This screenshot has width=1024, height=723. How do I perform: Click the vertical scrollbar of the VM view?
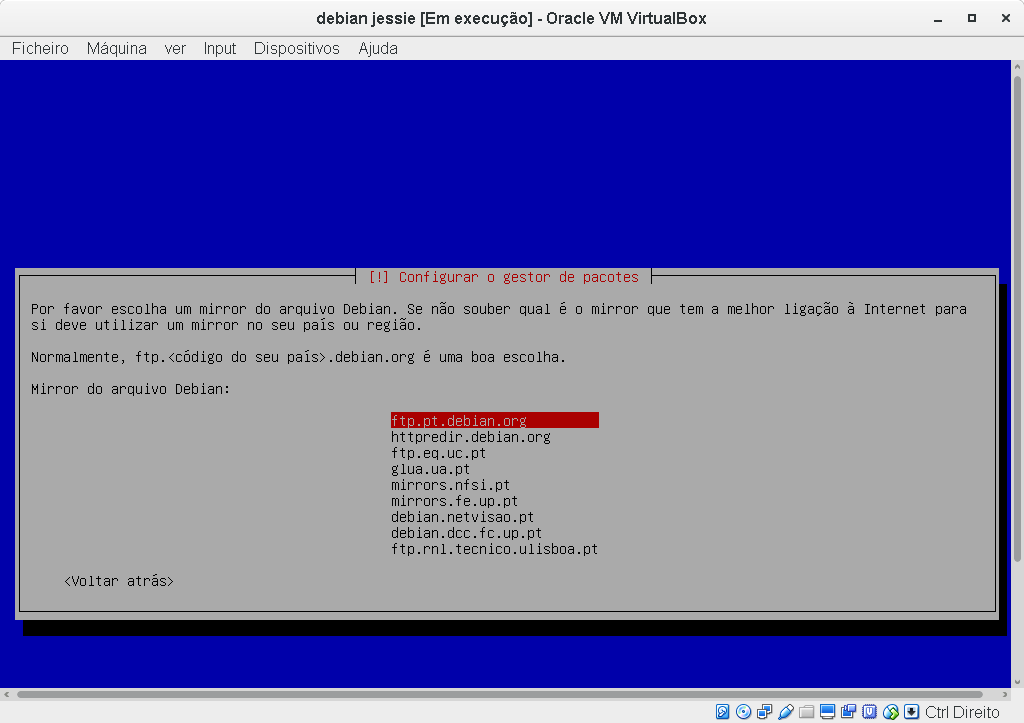1017,319
